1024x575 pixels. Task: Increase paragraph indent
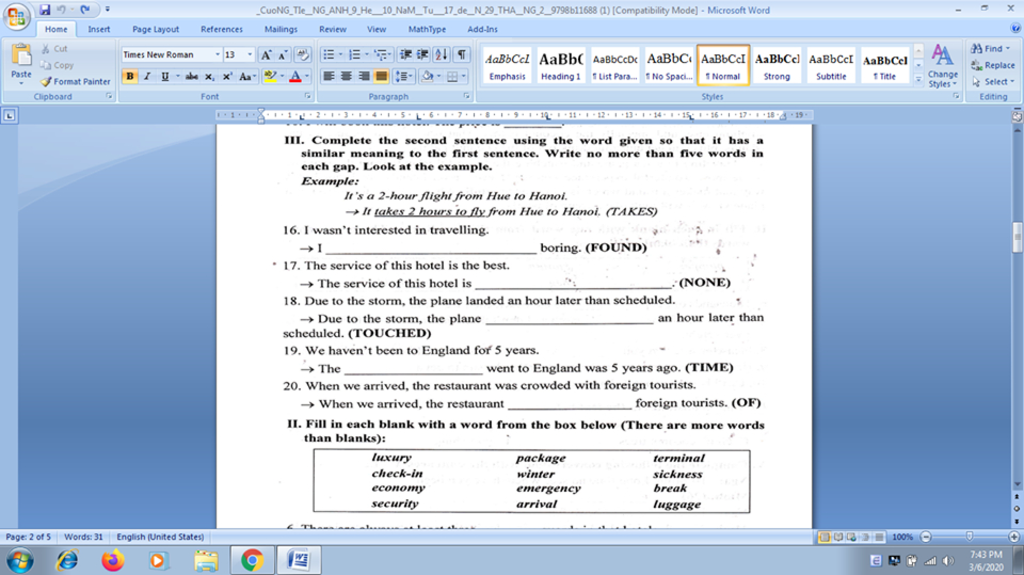[x=423, y=55]
